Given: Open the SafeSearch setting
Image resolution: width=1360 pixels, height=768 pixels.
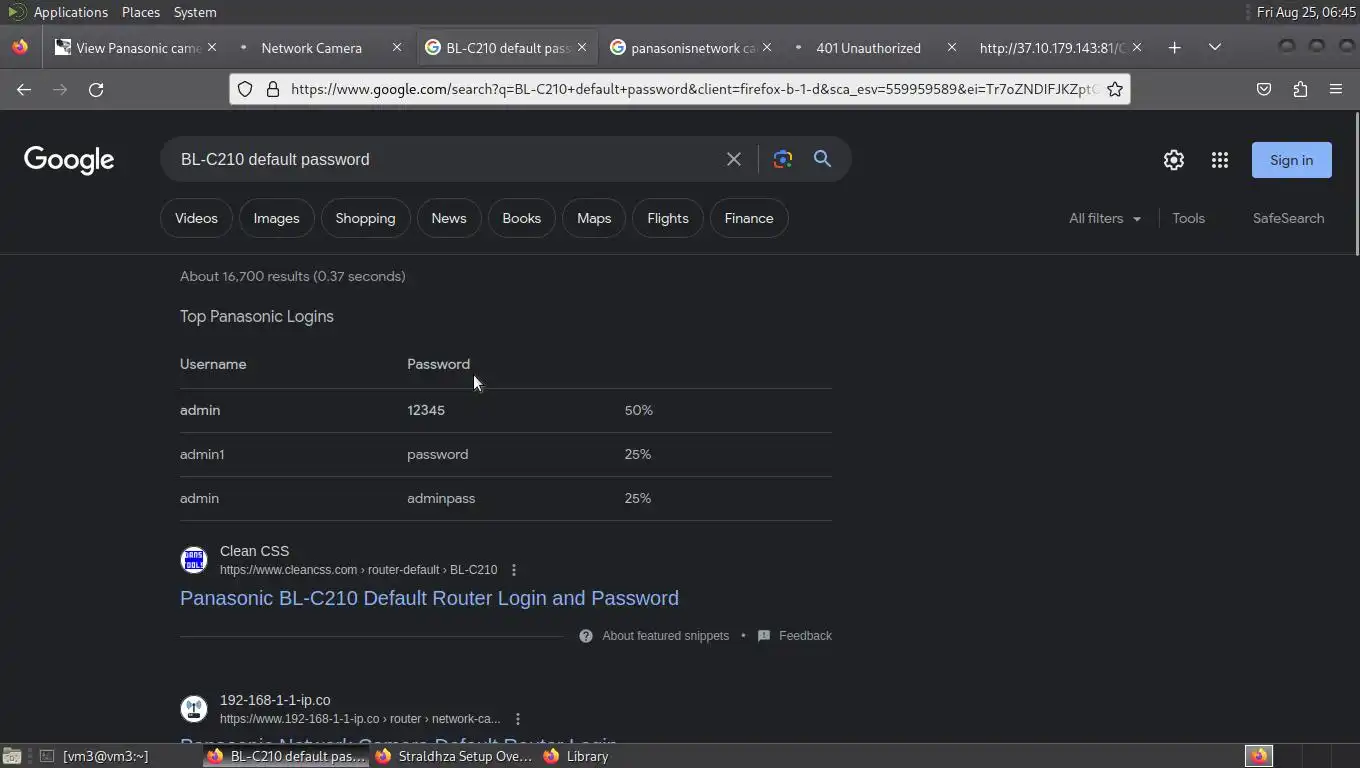Looking at the screenshot, I should point(1288,218).
